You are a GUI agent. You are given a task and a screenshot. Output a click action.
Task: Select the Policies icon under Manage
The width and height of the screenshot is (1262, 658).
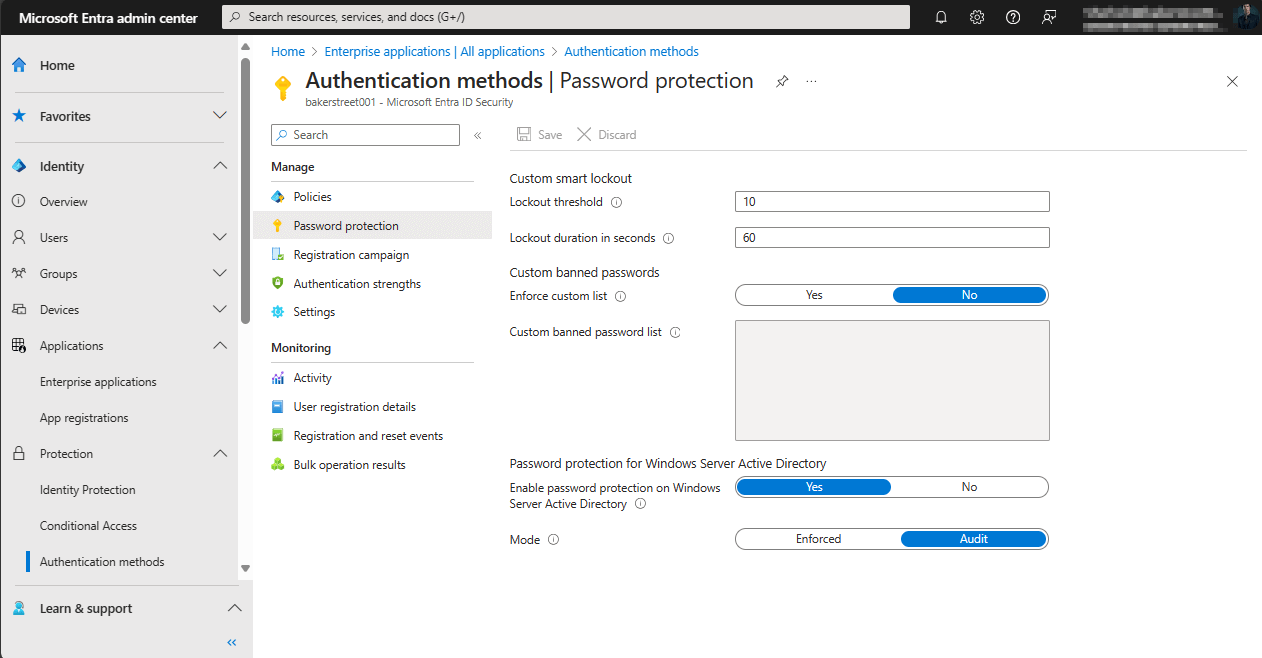coord(277,196)
